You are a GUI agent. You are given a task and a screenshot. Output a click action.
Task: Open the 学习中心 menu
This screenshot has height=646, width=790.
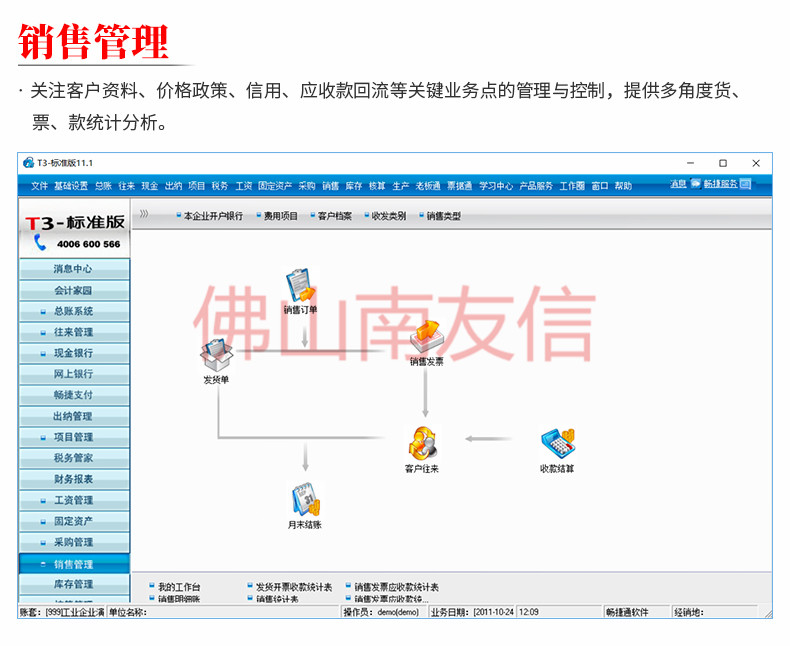tap(496, 186)
